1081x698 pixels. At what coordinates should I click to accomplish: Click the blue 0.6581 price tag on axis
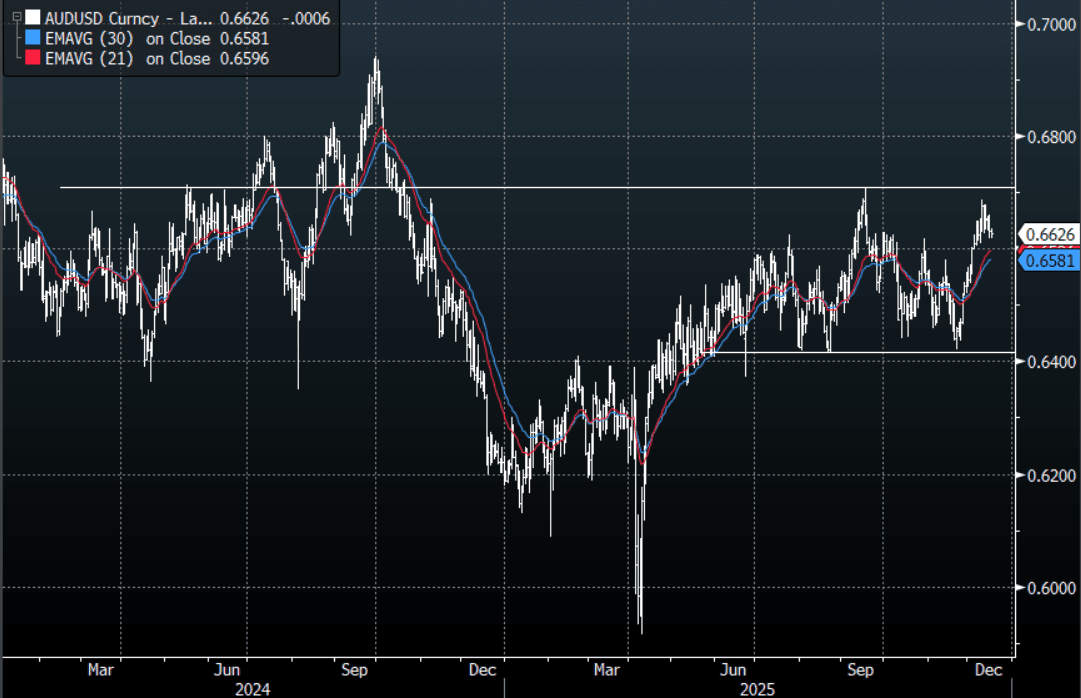(x=1049, y=261)
